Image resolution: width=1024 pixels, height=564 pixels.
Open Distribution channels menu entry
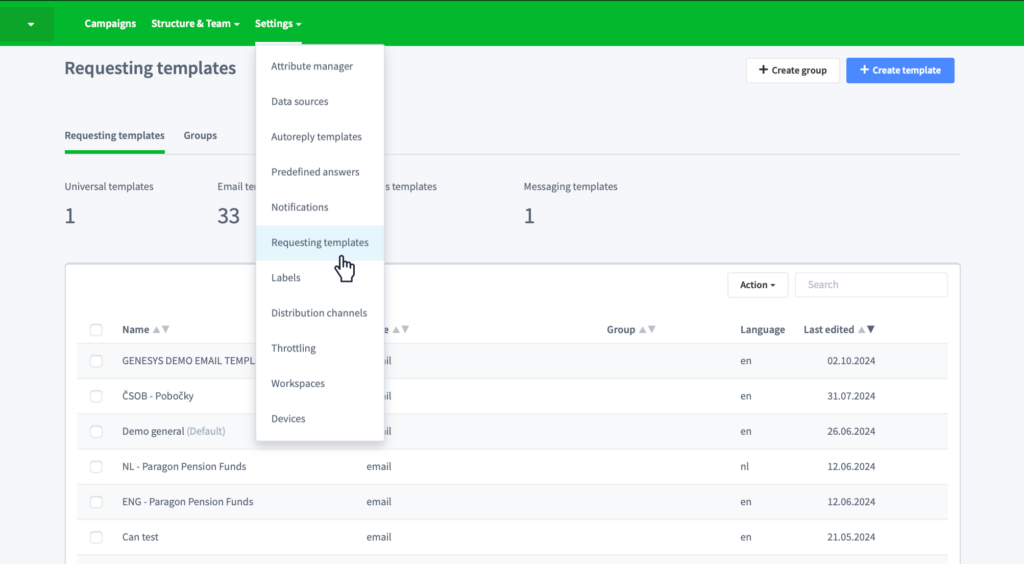point(319,313)
